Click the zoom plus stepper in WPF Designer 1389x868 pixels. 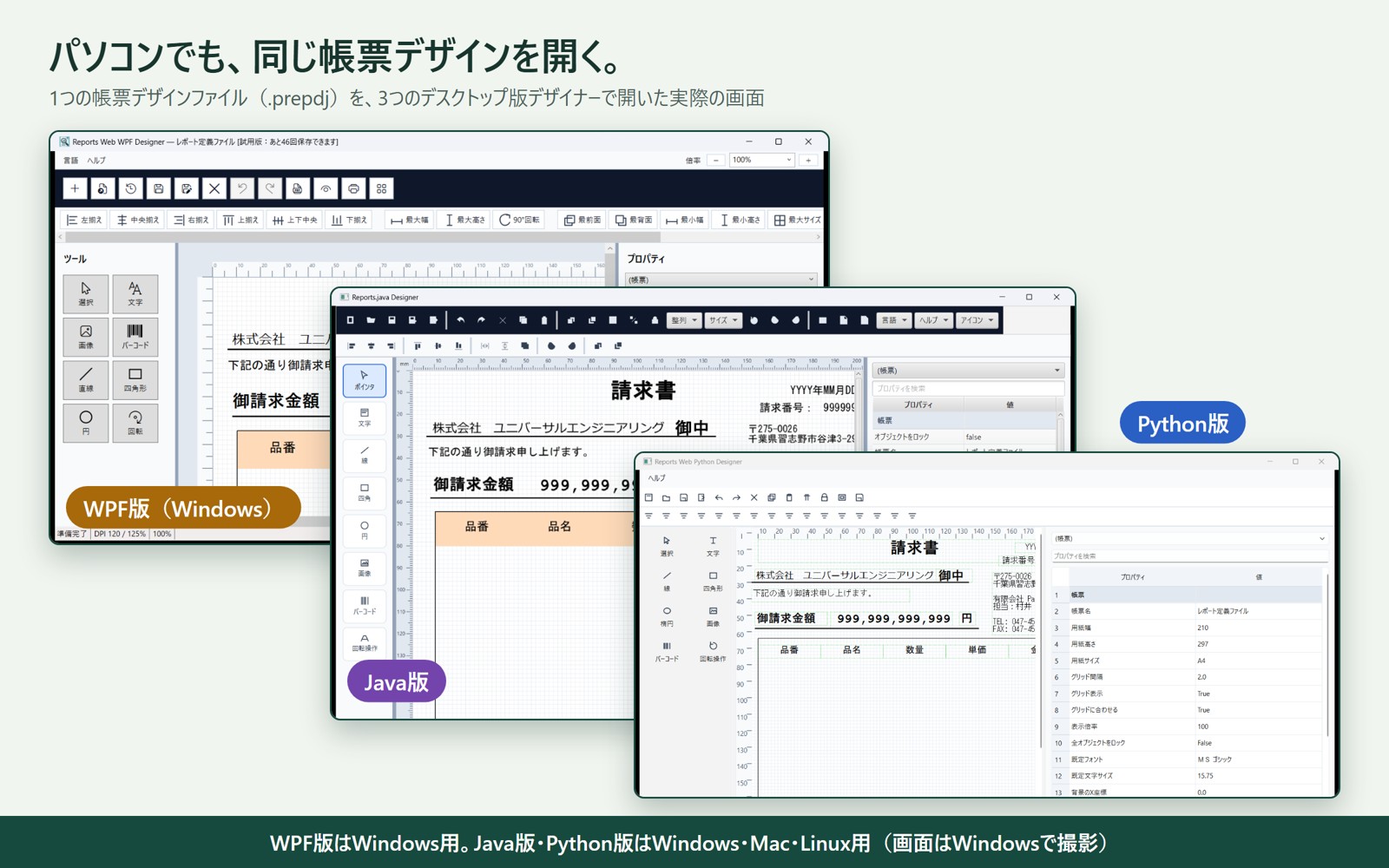coord(808,160)
